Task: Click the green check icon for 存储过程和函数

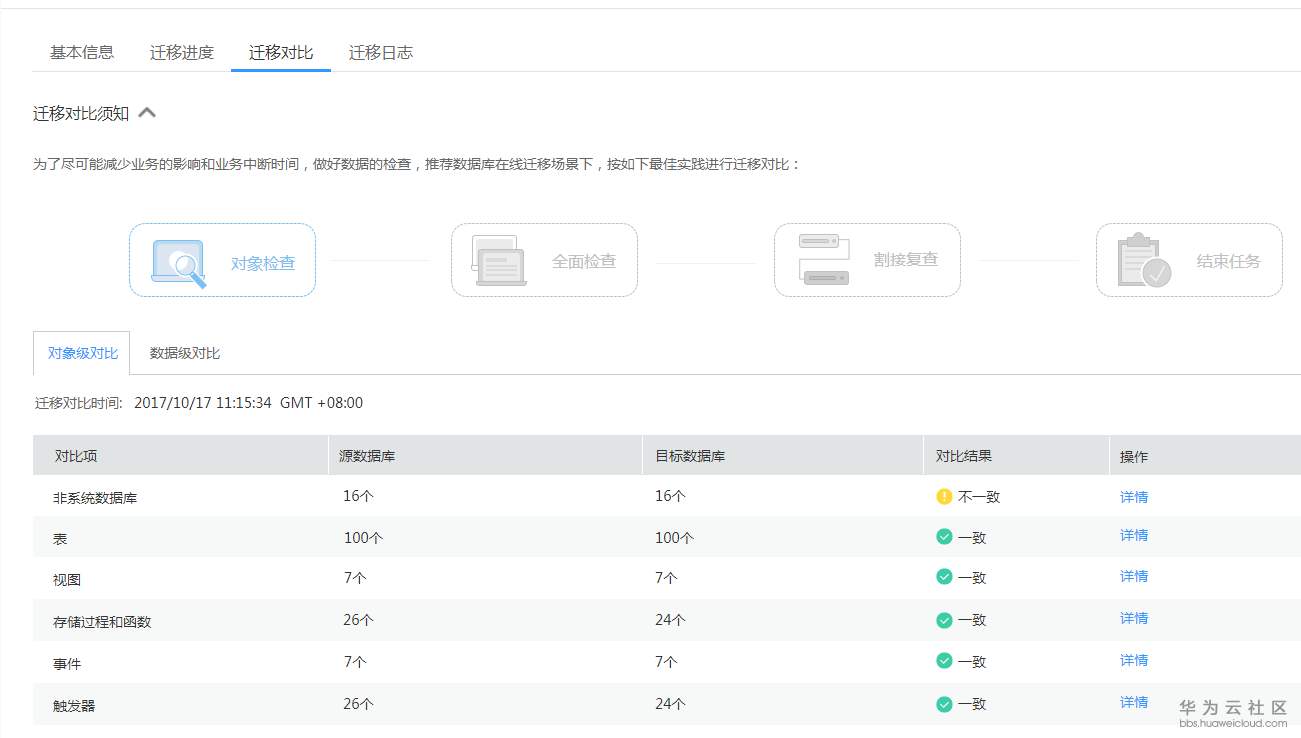Action: [x=944, y=620]
